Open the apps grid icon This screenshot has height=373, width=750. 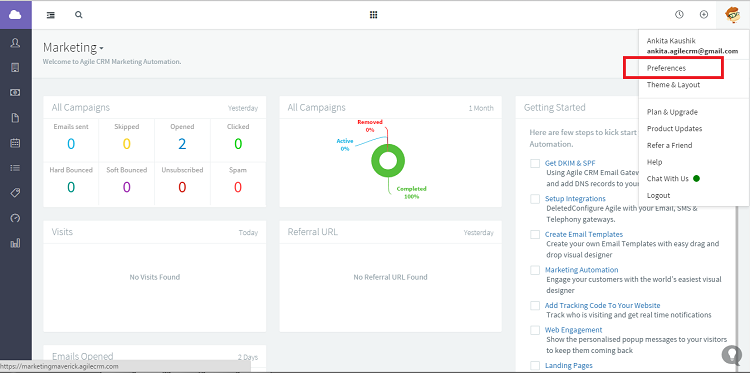pyautogui.click(x=374, y=15)
